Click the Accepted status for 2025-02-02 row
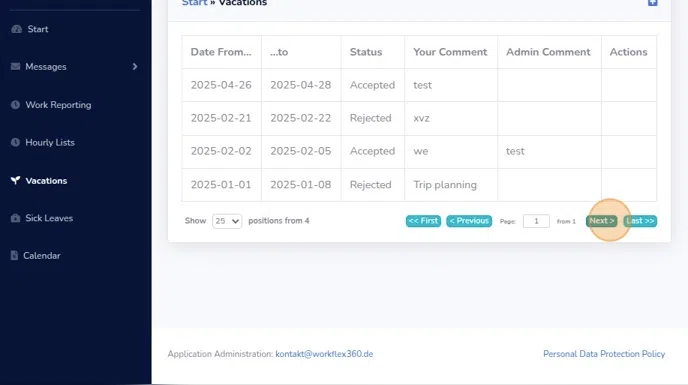This screenshot has width=688, height=385. pos(373,151)
